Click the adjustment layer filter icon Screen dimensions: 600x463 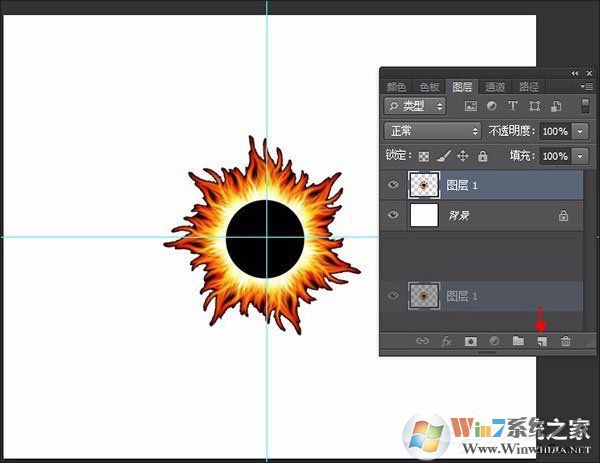(x=492, y=106)
